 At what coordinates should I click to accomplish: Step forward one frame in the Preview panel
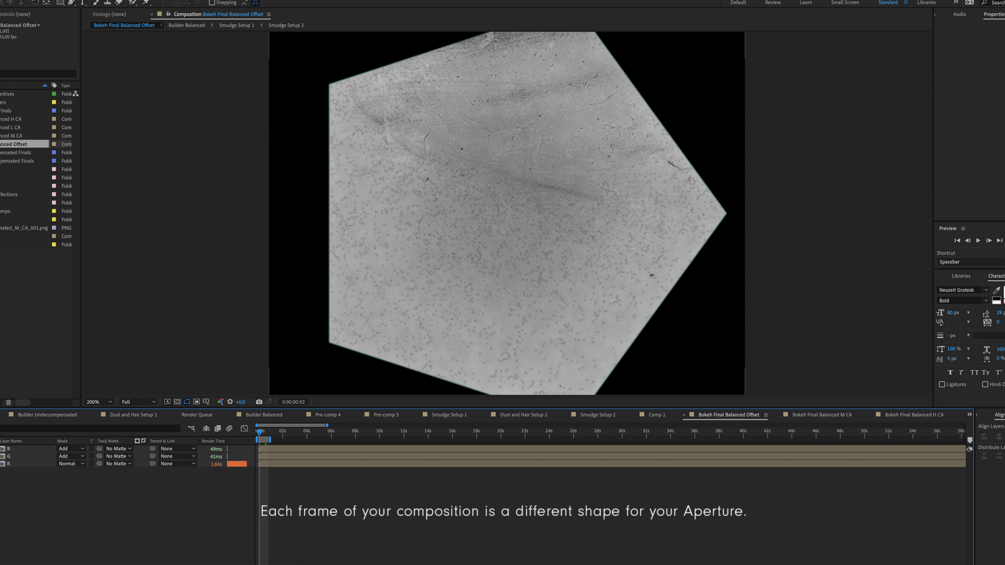click(x=988, y=240)
